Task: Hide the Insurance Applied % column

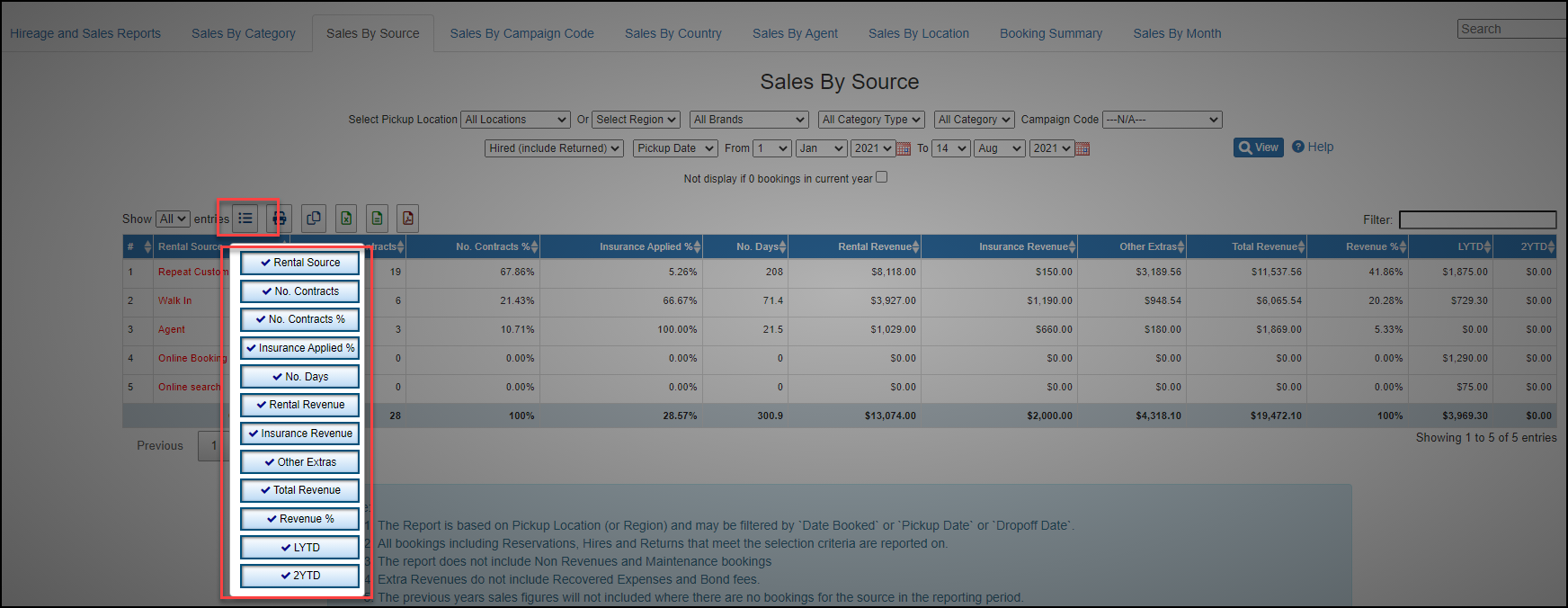Action: [x=300, y=348]
